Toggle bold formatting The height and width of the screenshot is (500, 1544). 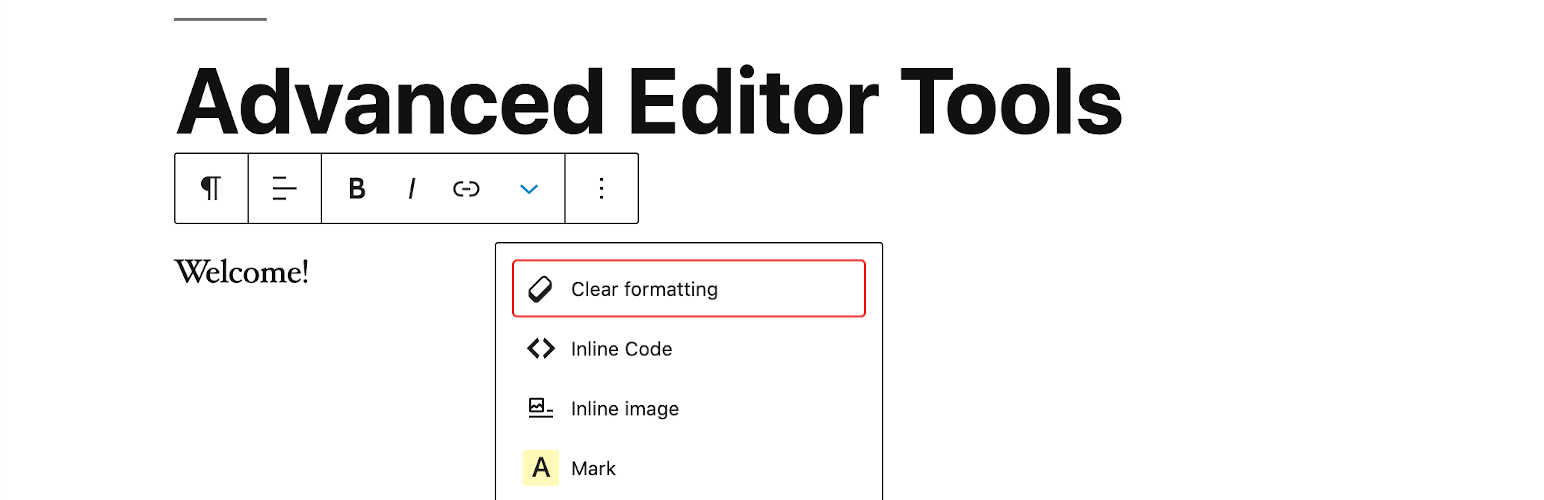357,188
